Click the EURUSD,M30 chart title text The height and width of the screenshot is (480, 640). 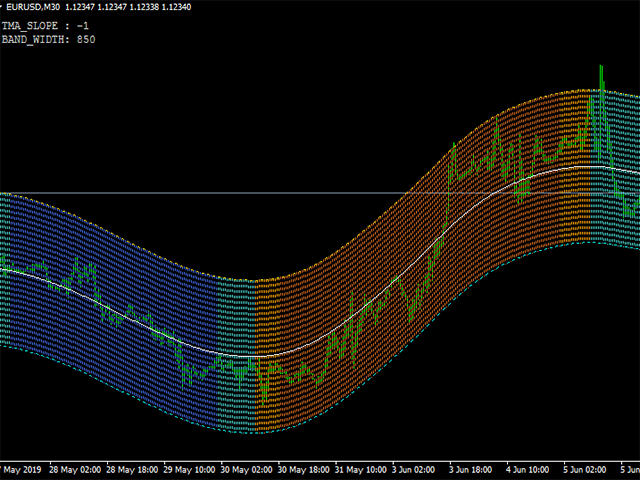click(x=33, y=7)
